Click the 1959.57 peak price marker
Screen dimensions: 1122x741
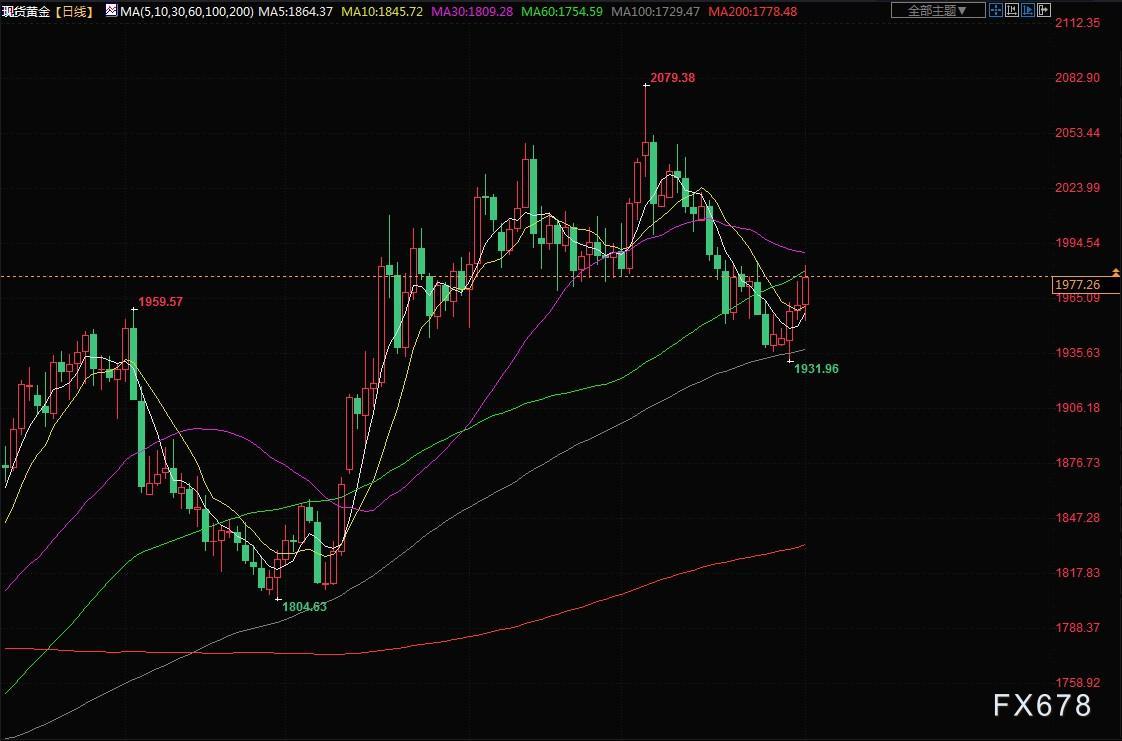click(160, 301)
